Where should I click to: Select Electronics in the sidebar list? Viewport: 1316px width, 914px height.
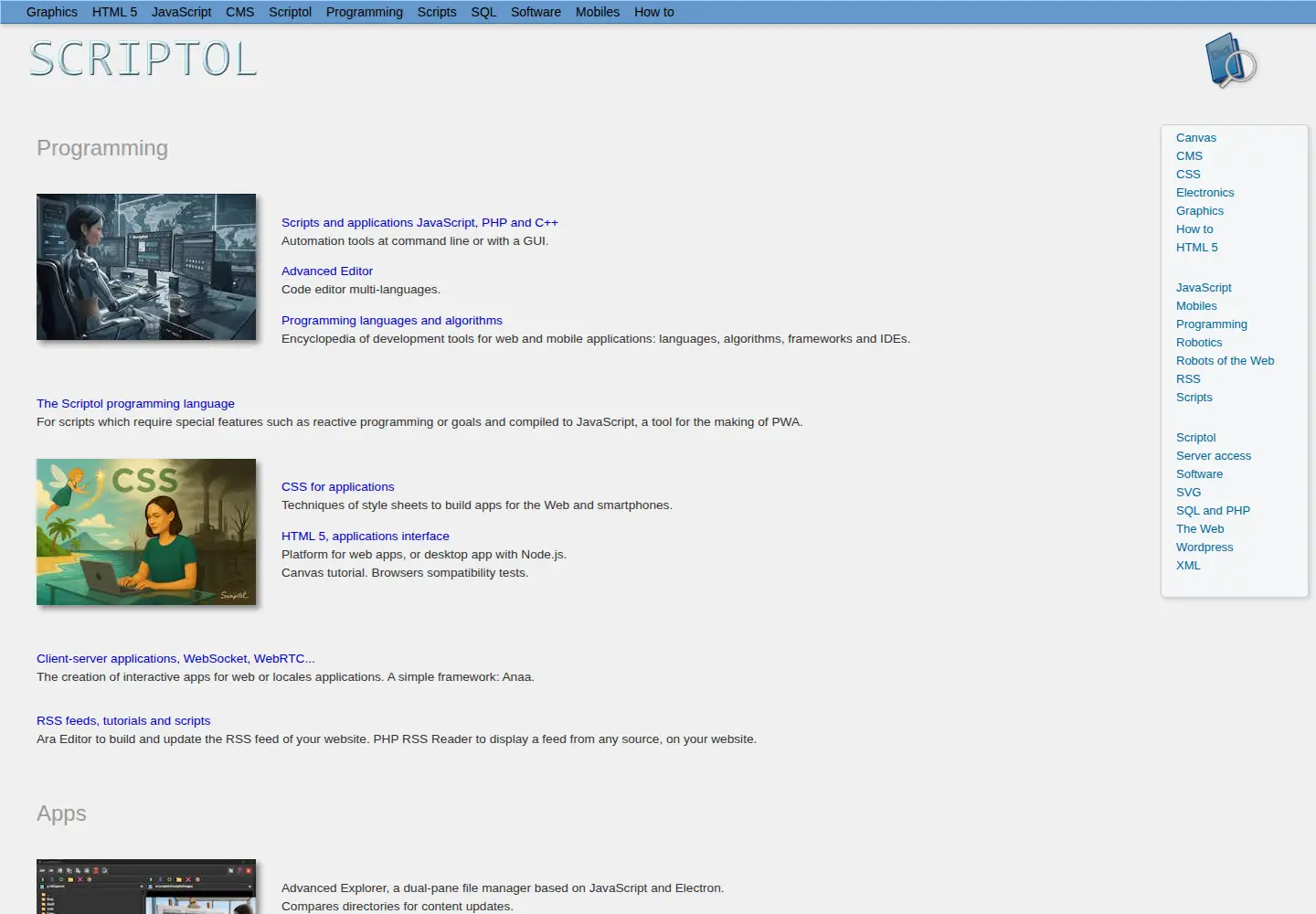point(1205,192)
